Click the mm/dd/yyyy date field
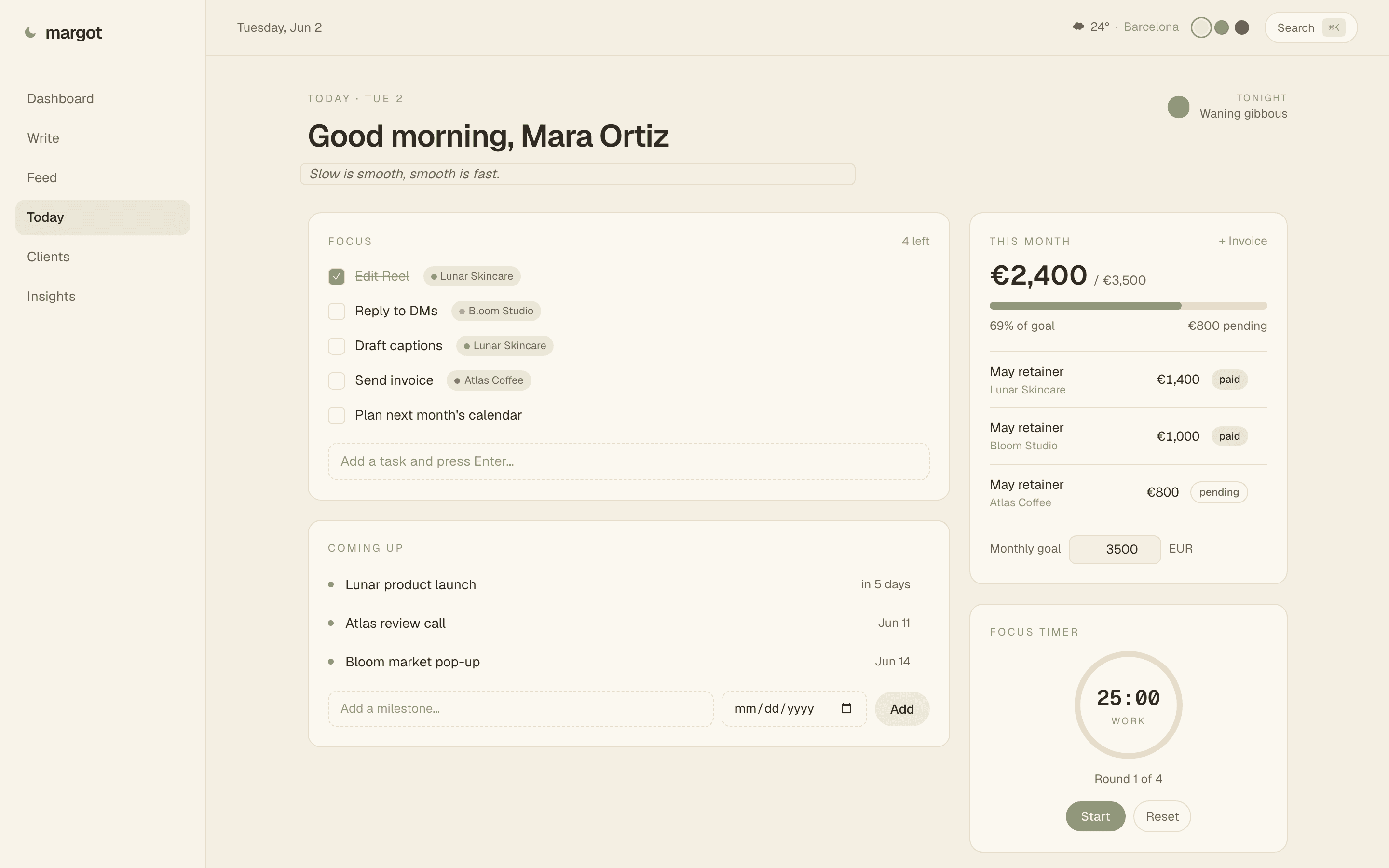Viewport: 1389px width, 868px height. click(x=794, y=709)
